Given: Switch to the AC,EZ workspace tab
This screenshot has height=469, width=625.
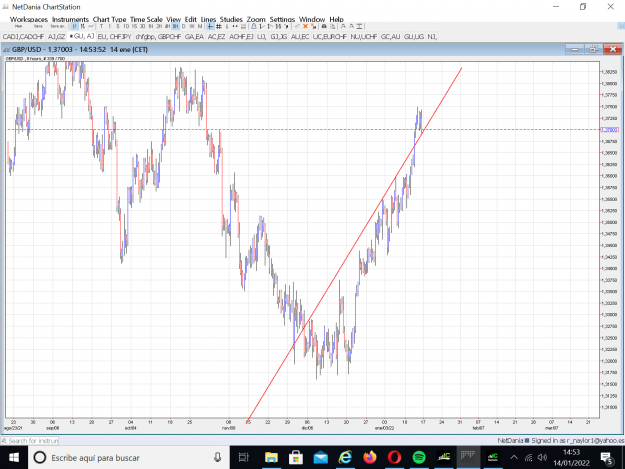Looking at the screenshot, I should (216, 37).
